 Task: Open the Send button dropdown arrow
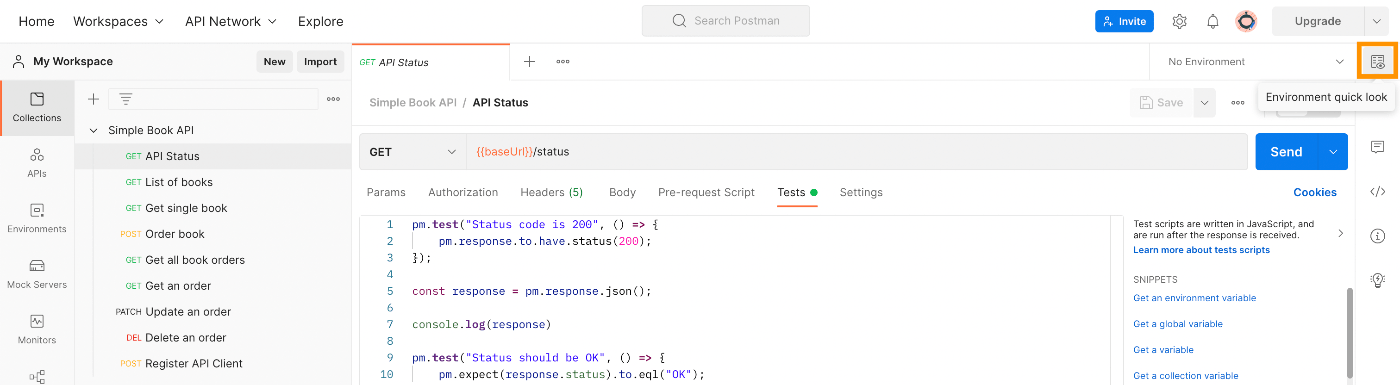coord(1333,152)
